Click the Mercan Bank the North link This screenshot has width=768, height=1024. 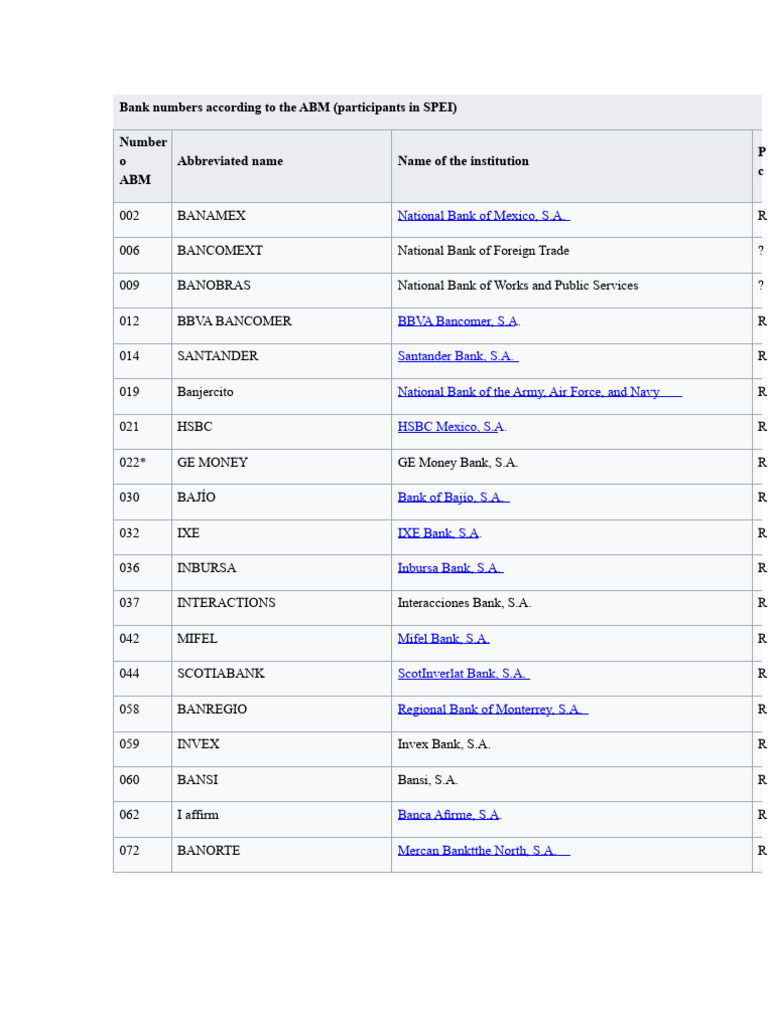483,850
